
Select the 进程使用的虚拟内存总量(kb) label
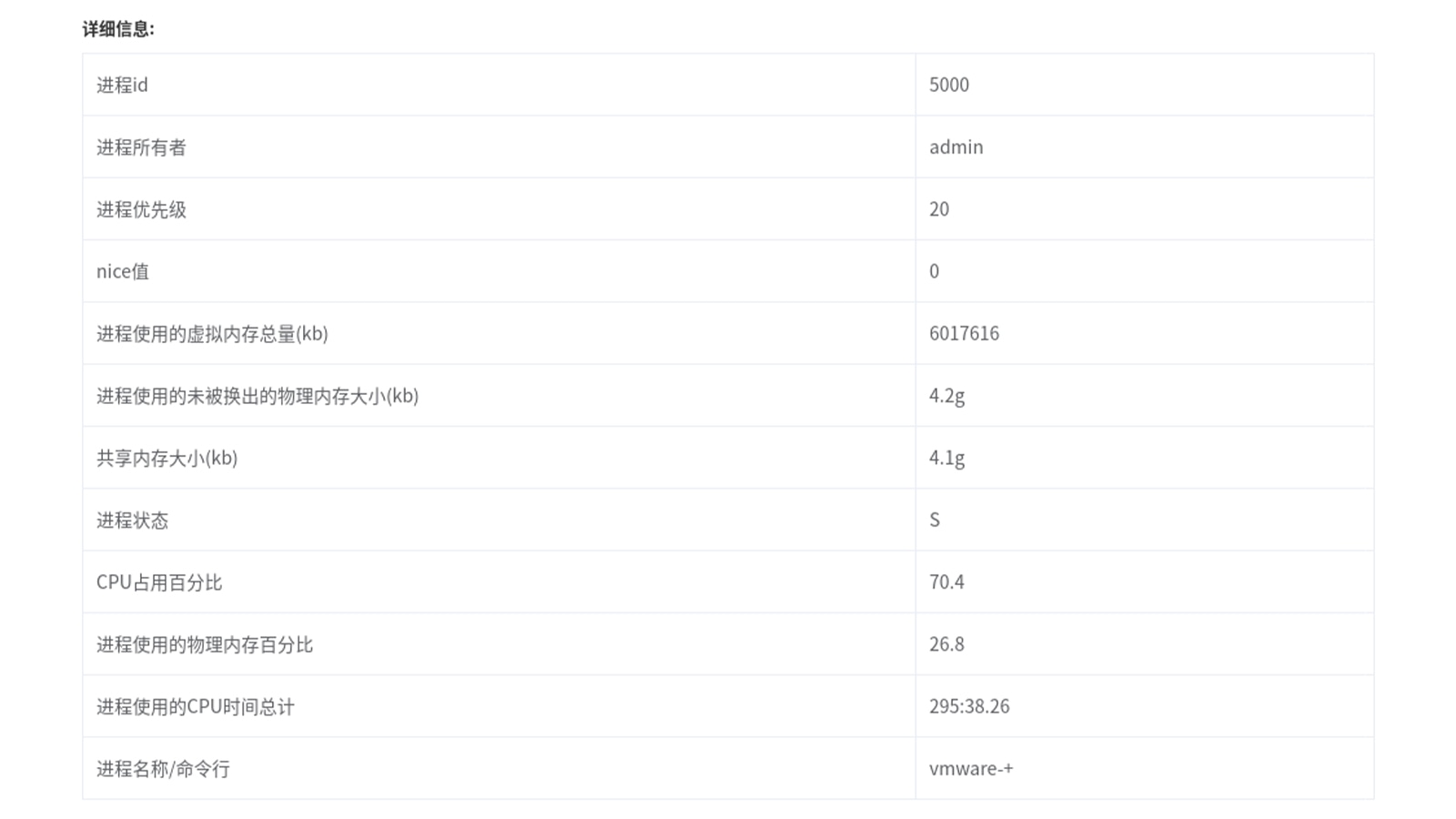tap(212, 333)
